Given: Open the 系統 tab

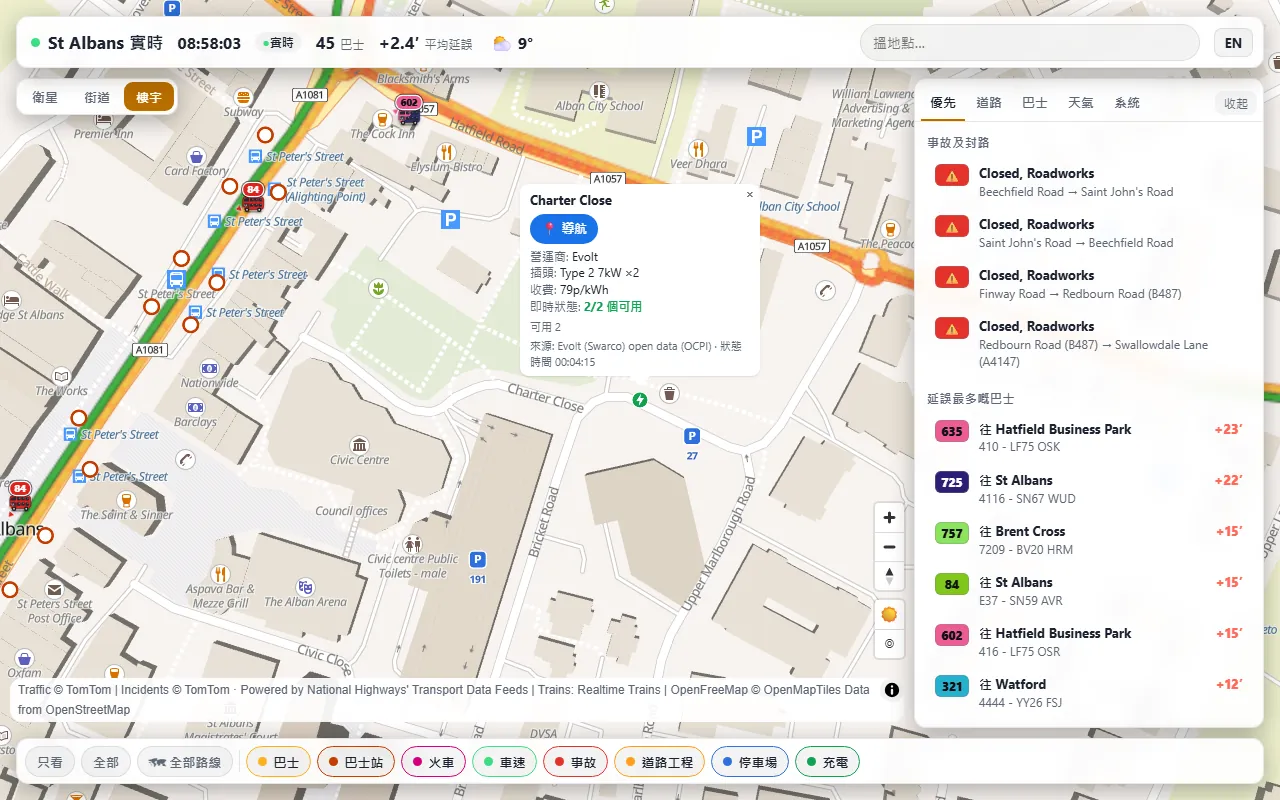Looking at the screenshot, I should (1127, 103).
